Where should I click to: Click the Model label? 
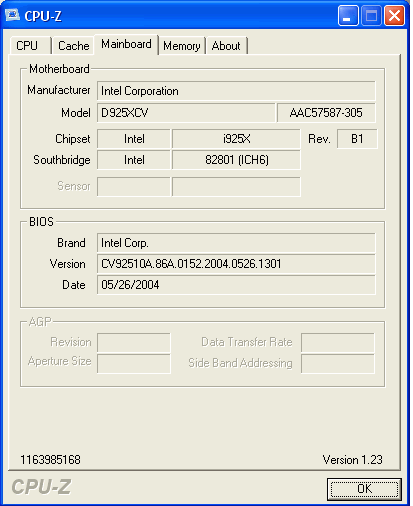(76, 113)
